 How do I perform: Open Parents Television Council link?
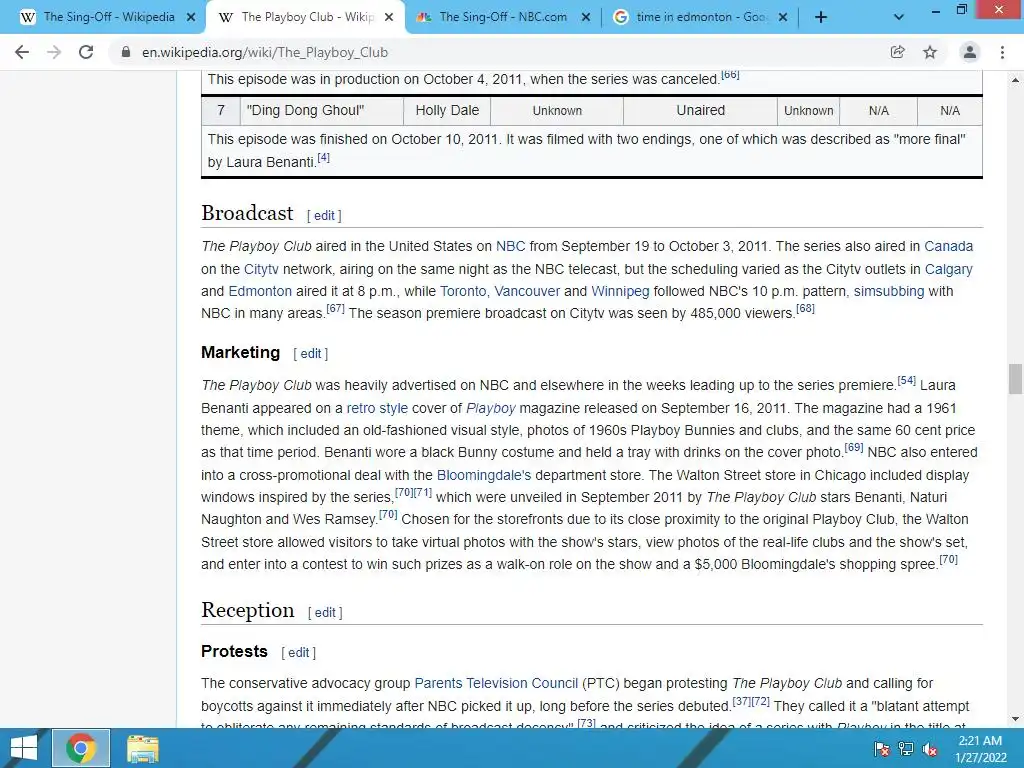pos(496,683)
